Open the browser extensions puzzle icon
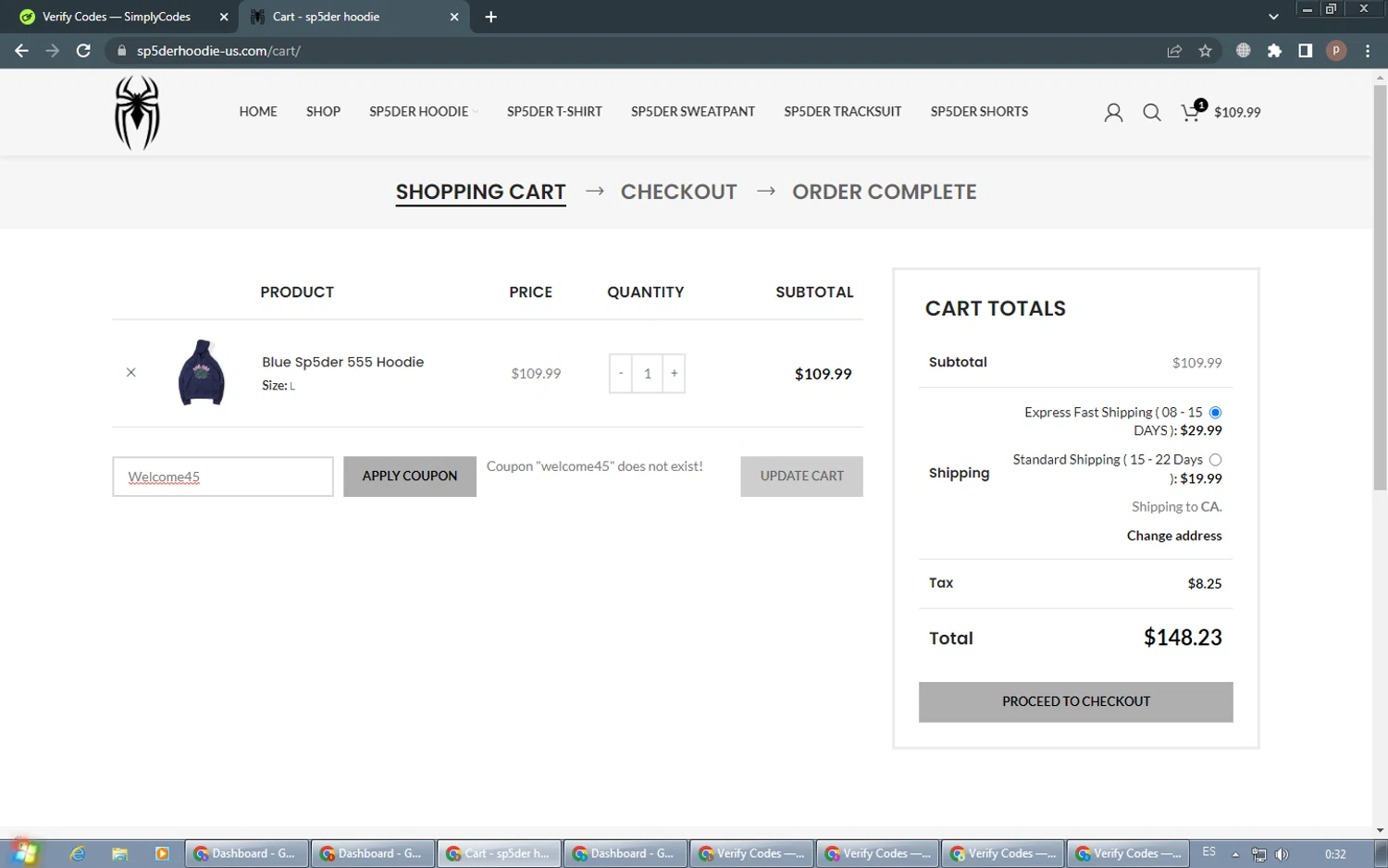 (x=1274, y=51)
